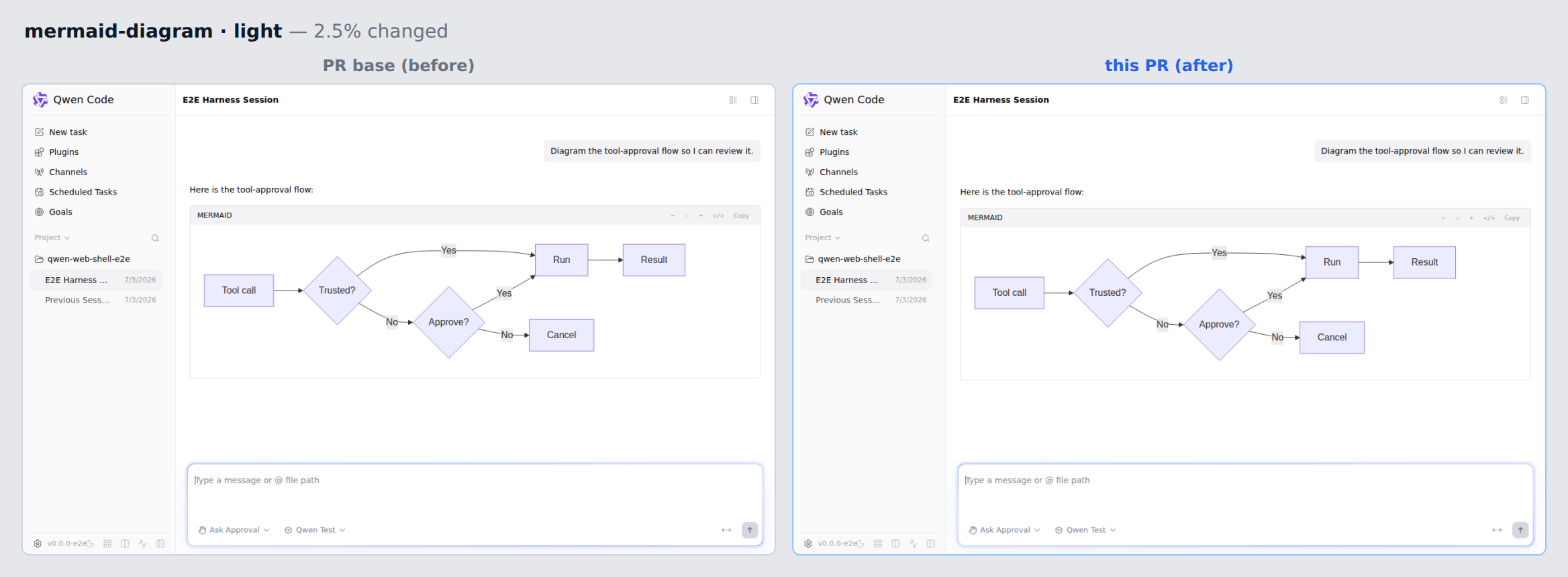Viewport: 1568px width, 577px height.
Task: Expand the Project dropdown in after panel
Action: coord(823,238)
